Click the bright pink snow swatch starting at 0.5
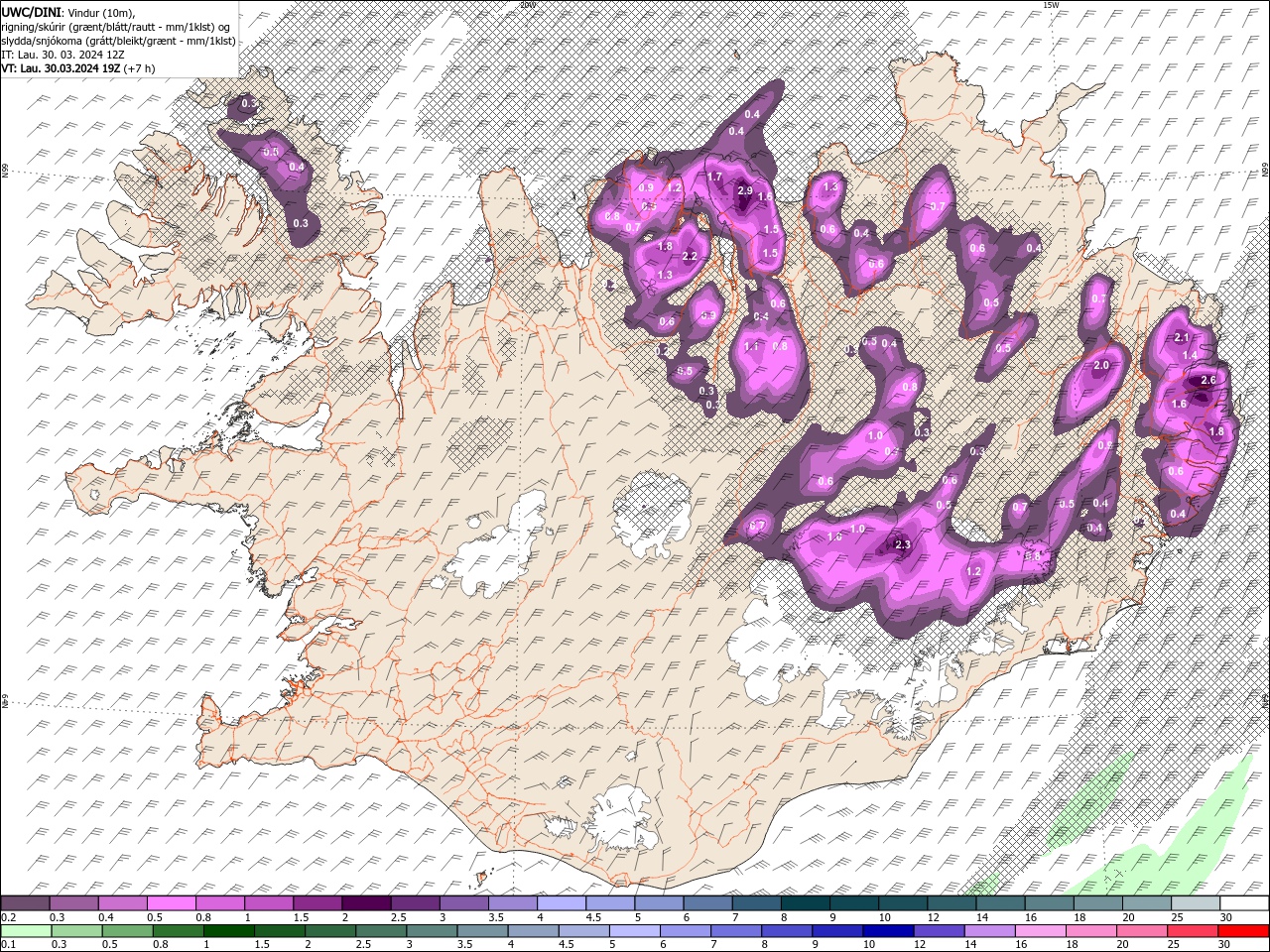The image size is (1270, 952). tap(170, 902)
